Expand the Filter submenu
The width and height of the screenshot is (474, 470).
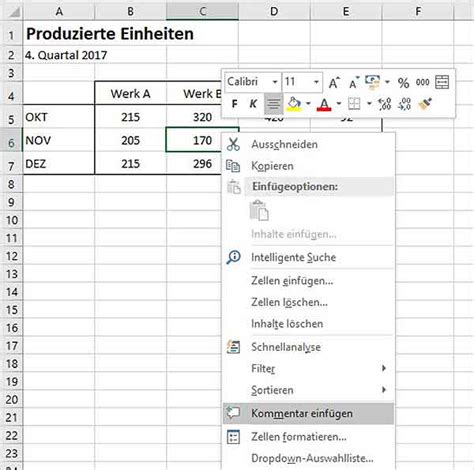(308, 369)
